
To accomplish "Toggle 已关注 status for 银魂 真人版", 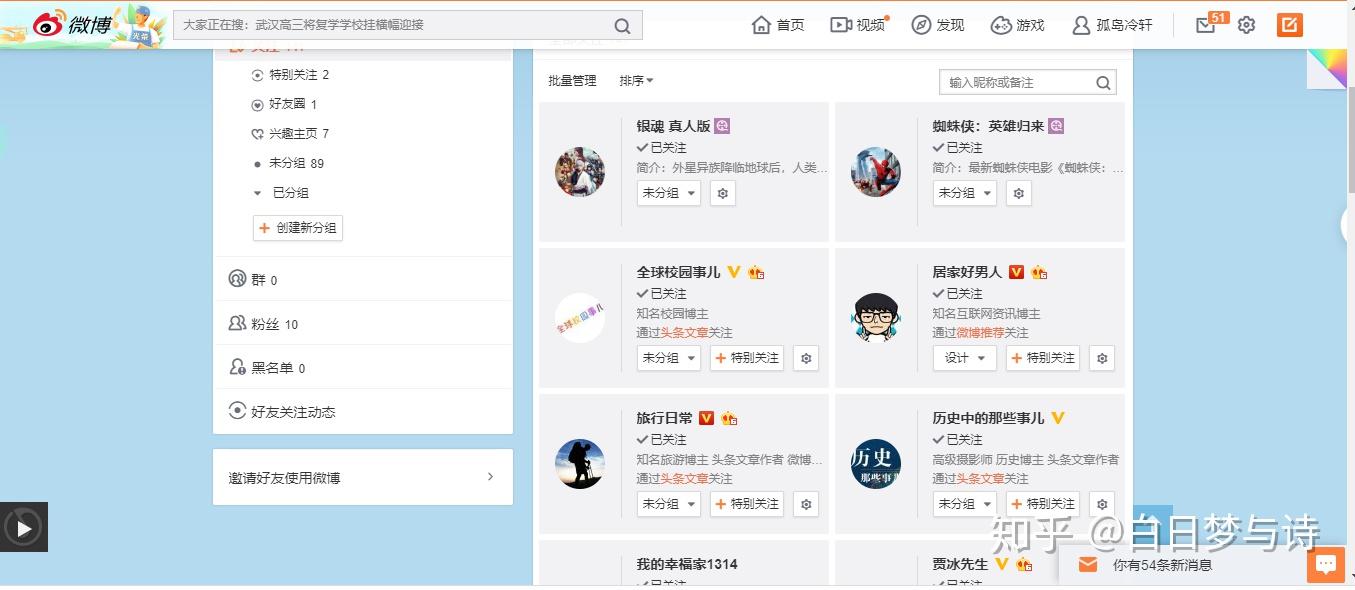I will click(662, 148).
